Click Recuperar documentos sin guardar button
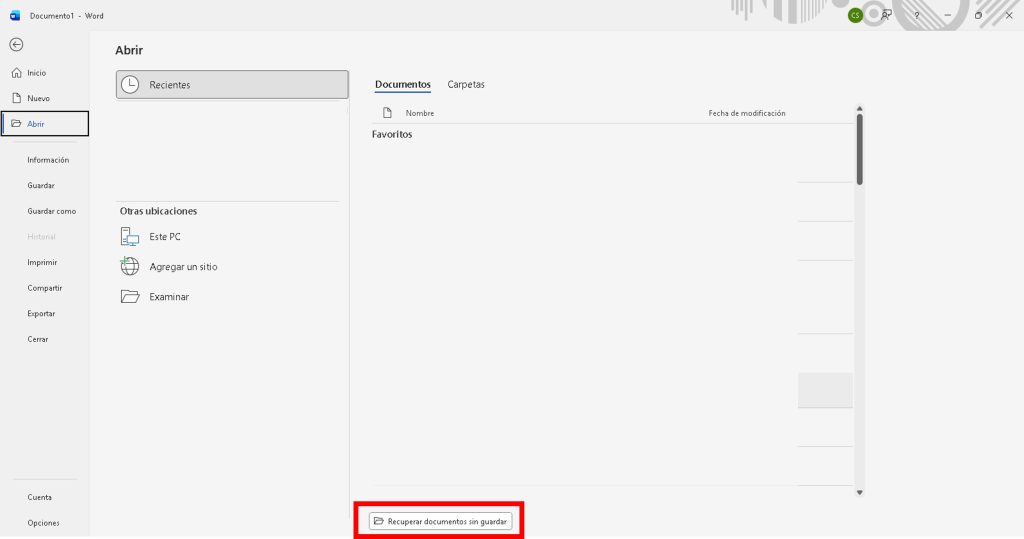This screenshot has height=539, width=1024. tap(440, 521)
